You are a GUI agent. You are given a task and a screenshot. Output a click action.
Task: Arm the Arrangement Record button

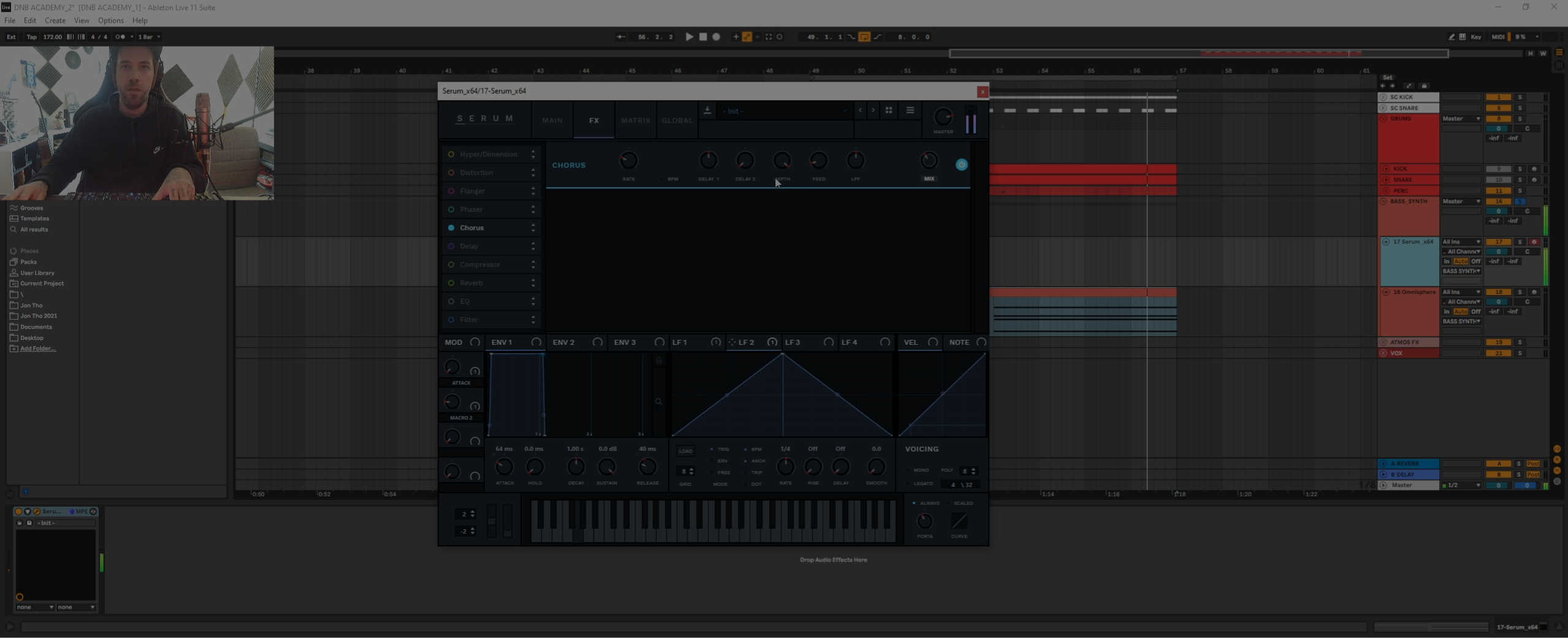click(716, 37)
